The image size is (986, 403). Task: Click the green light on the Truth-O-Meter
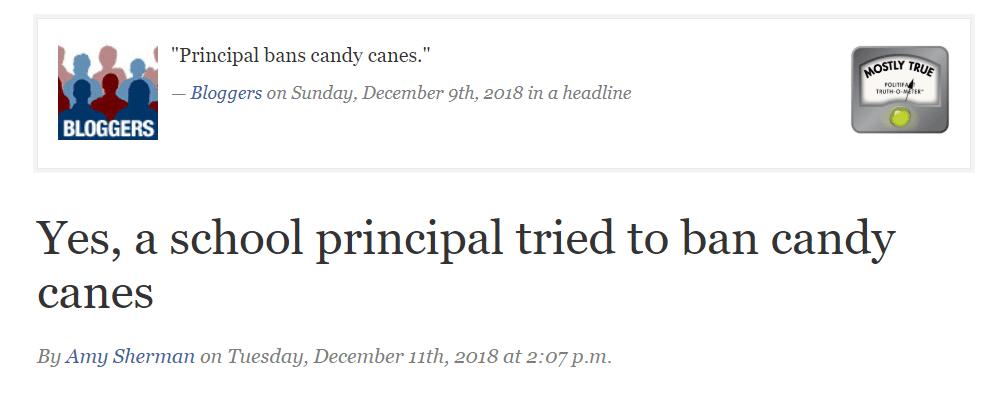[900, 117]
